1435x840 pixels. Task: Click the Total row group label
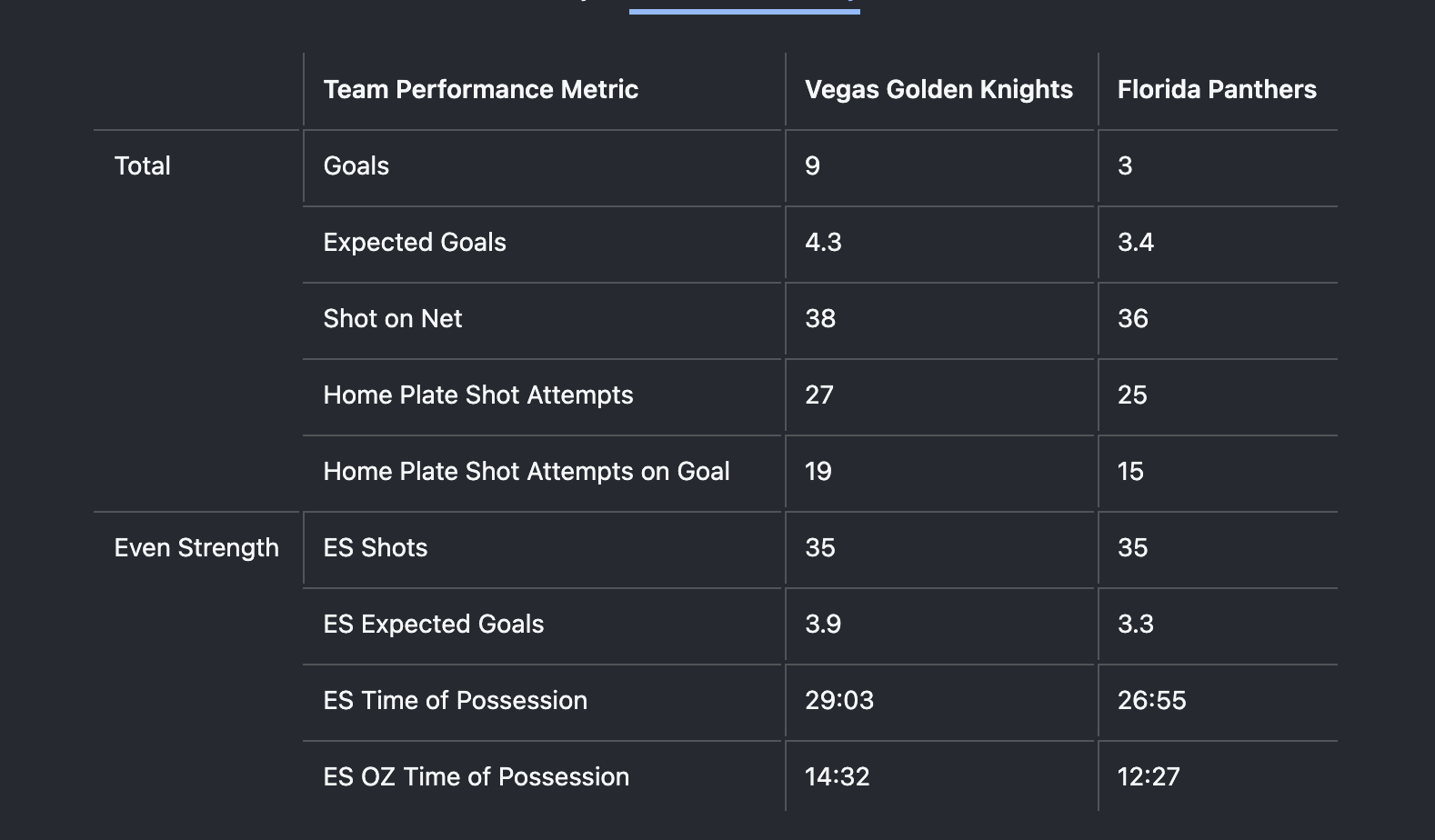(x=143, y=165)
